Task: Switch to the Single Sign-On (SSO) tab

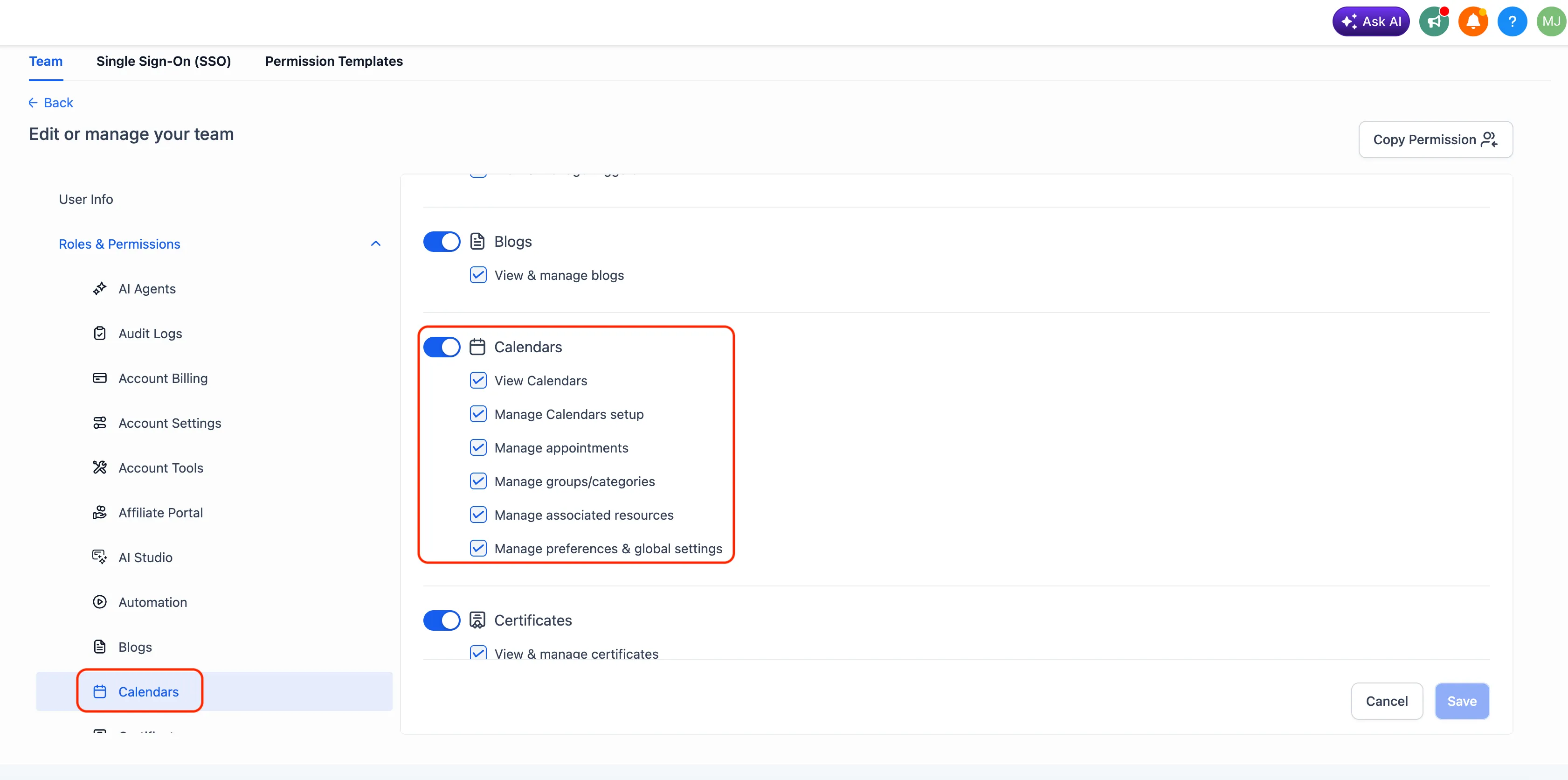Action: coord(164,61)
